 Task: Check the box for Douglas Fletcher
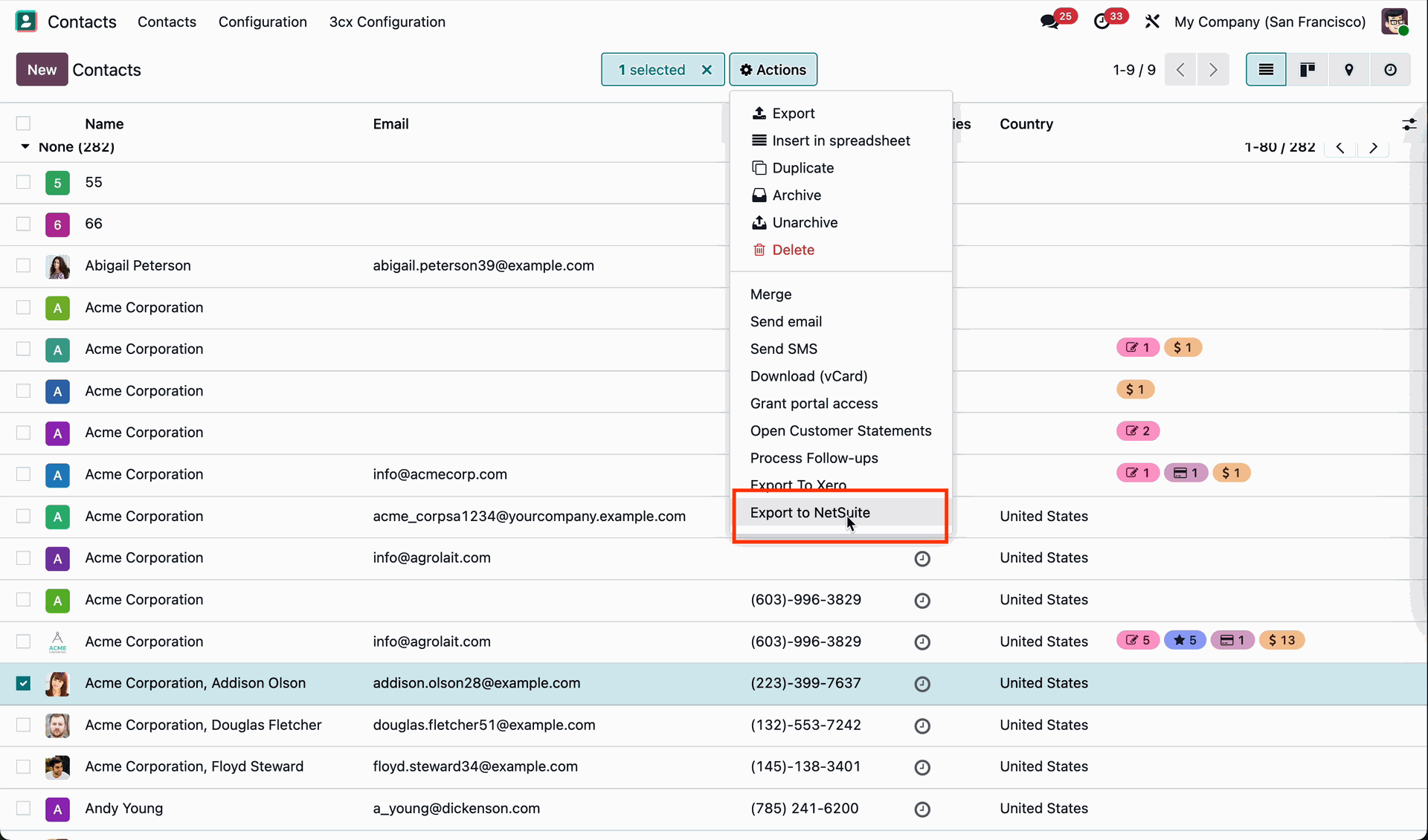(x=23, y=725)
